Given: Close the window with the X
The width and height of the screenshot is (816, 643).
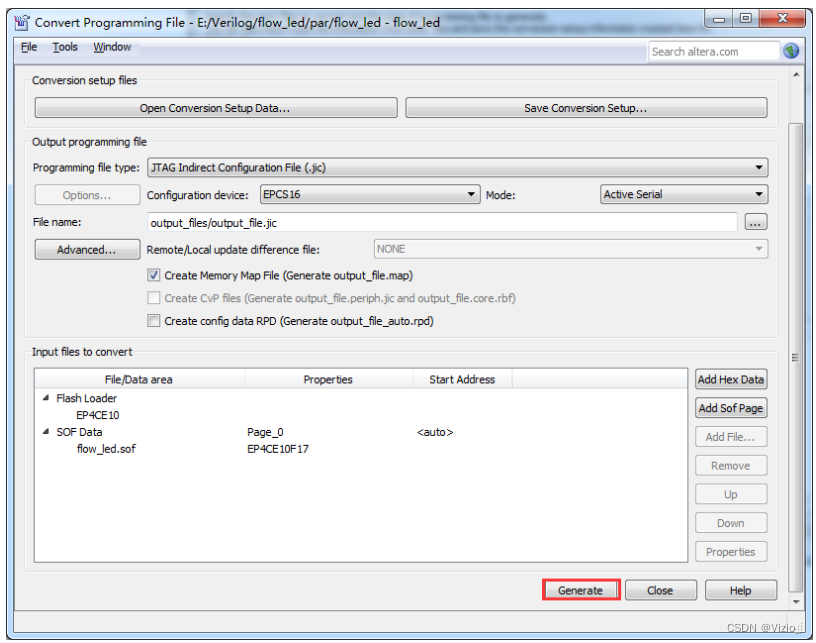Looking at the screenshot, I should tap(782, 19).
